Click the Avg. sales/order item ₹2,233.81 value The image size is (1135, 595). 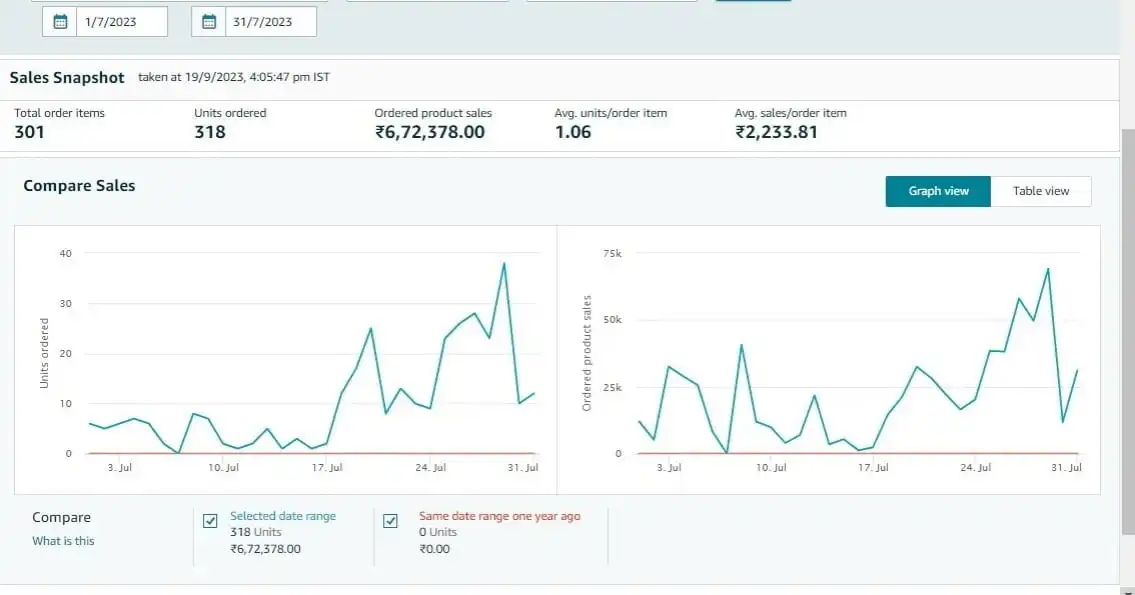776,132
